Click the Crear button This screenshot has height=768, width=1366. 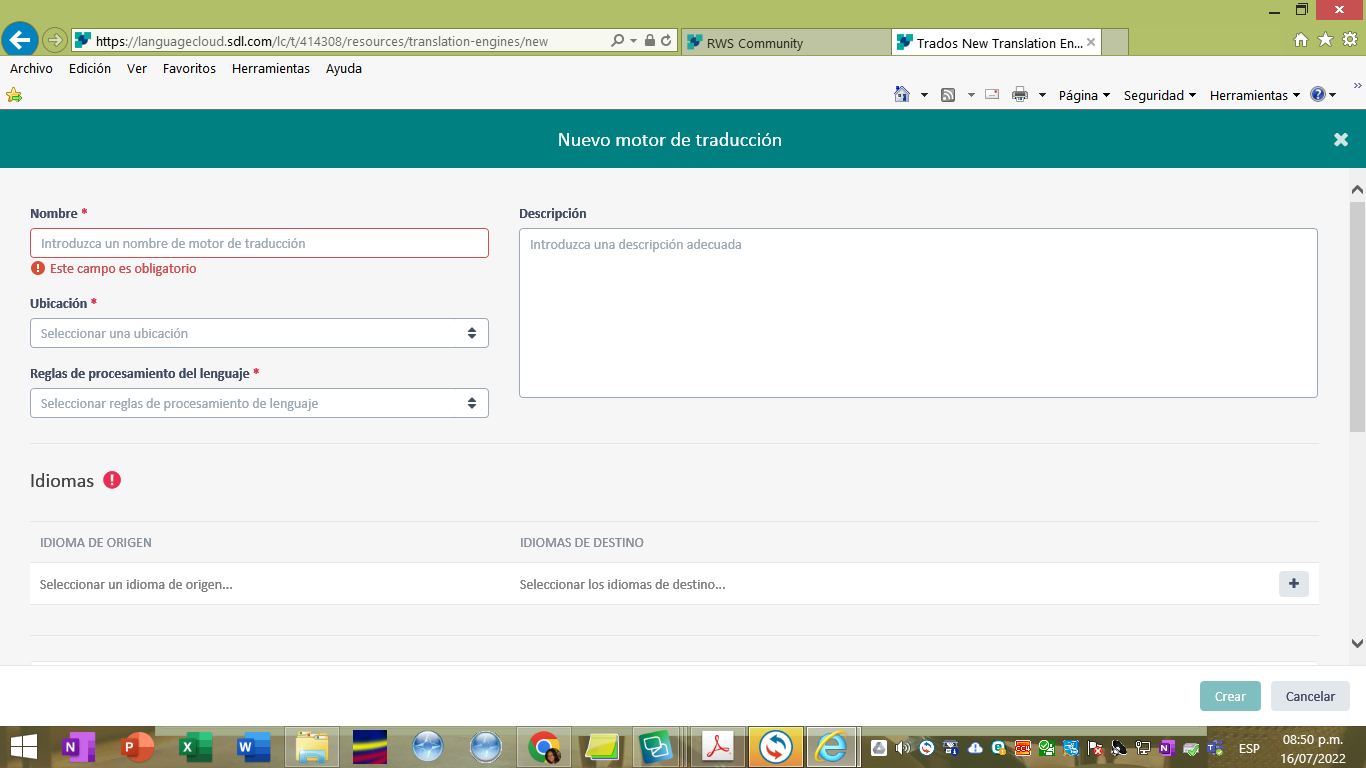click(x=1230, y=696)
